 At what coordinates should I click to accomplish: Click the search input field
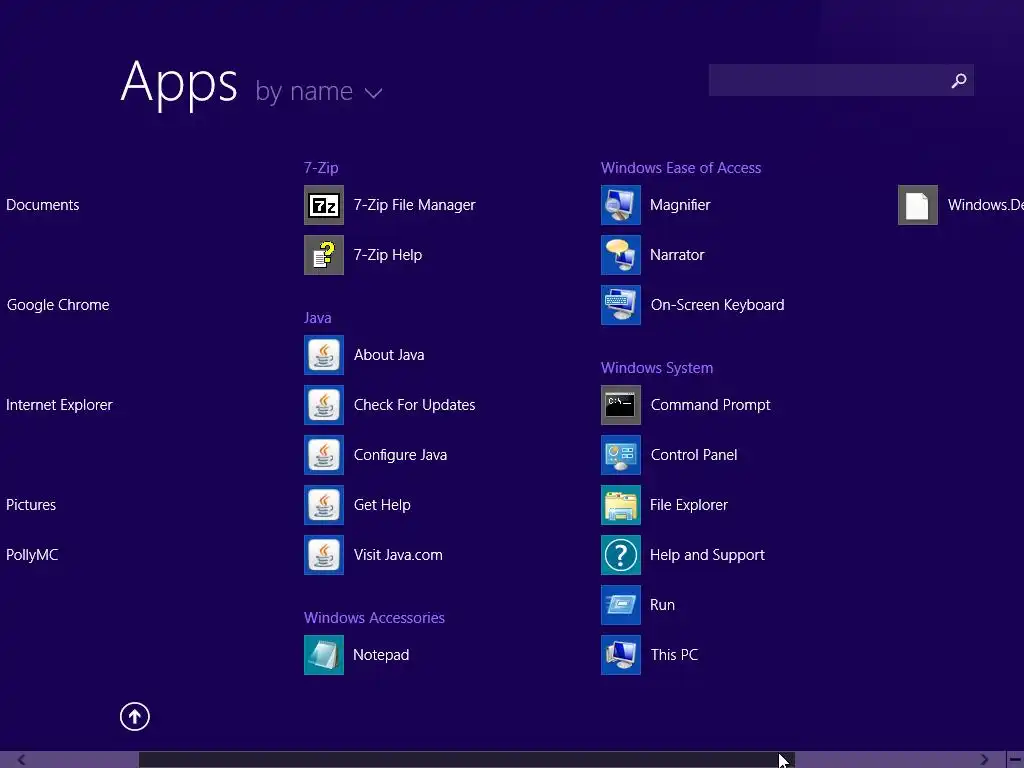[841, 80]
